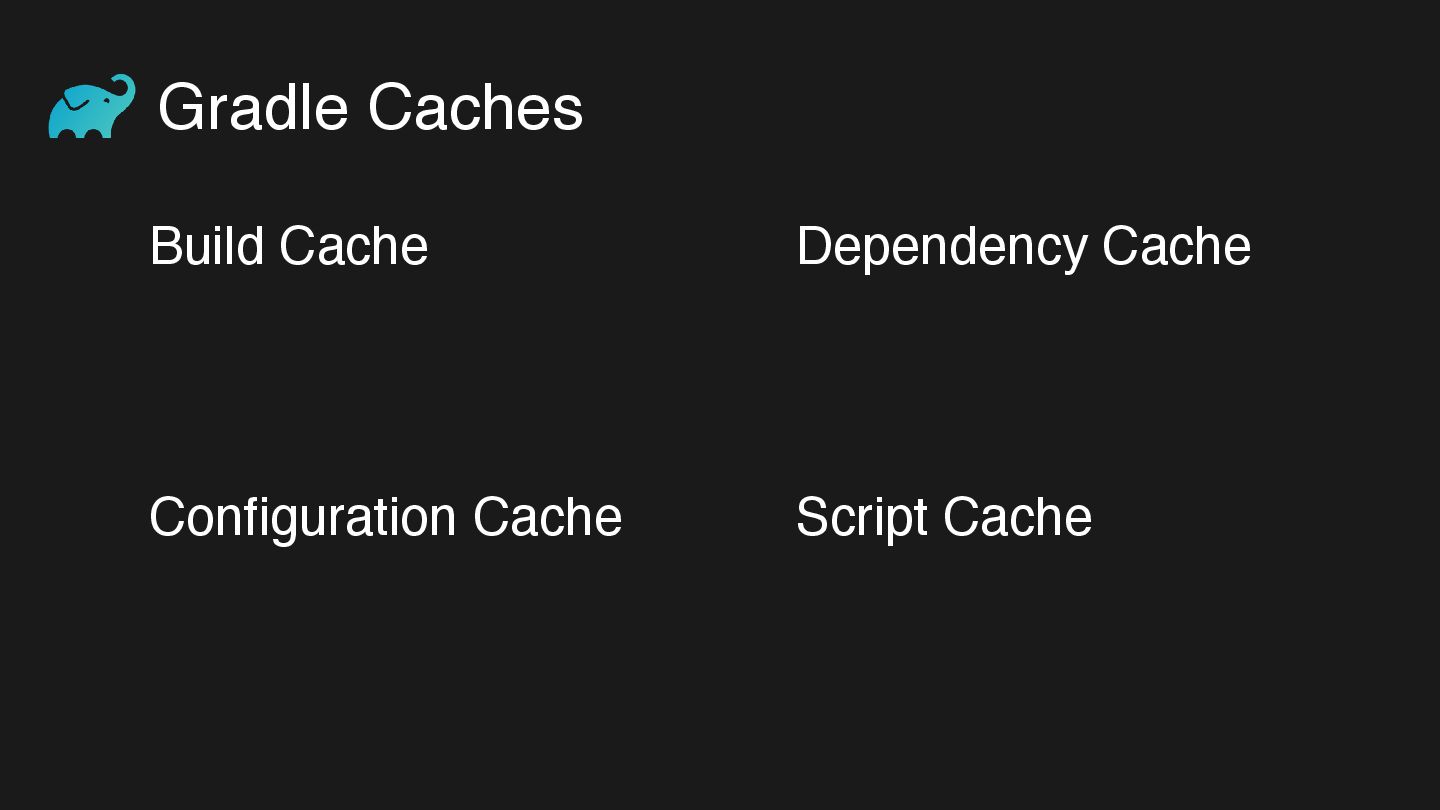Click the word "Script"
The image size is (1440, 810).
pyautogui.click(x=862, y=519)
